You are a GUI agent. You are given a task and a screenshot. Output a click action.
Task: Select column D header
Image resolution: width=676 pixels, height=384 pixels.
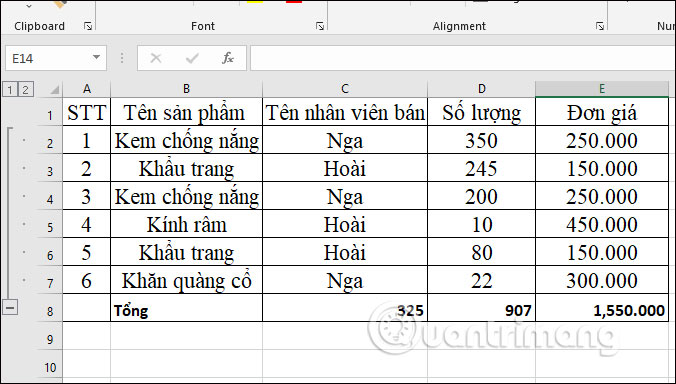click(482, 89)
